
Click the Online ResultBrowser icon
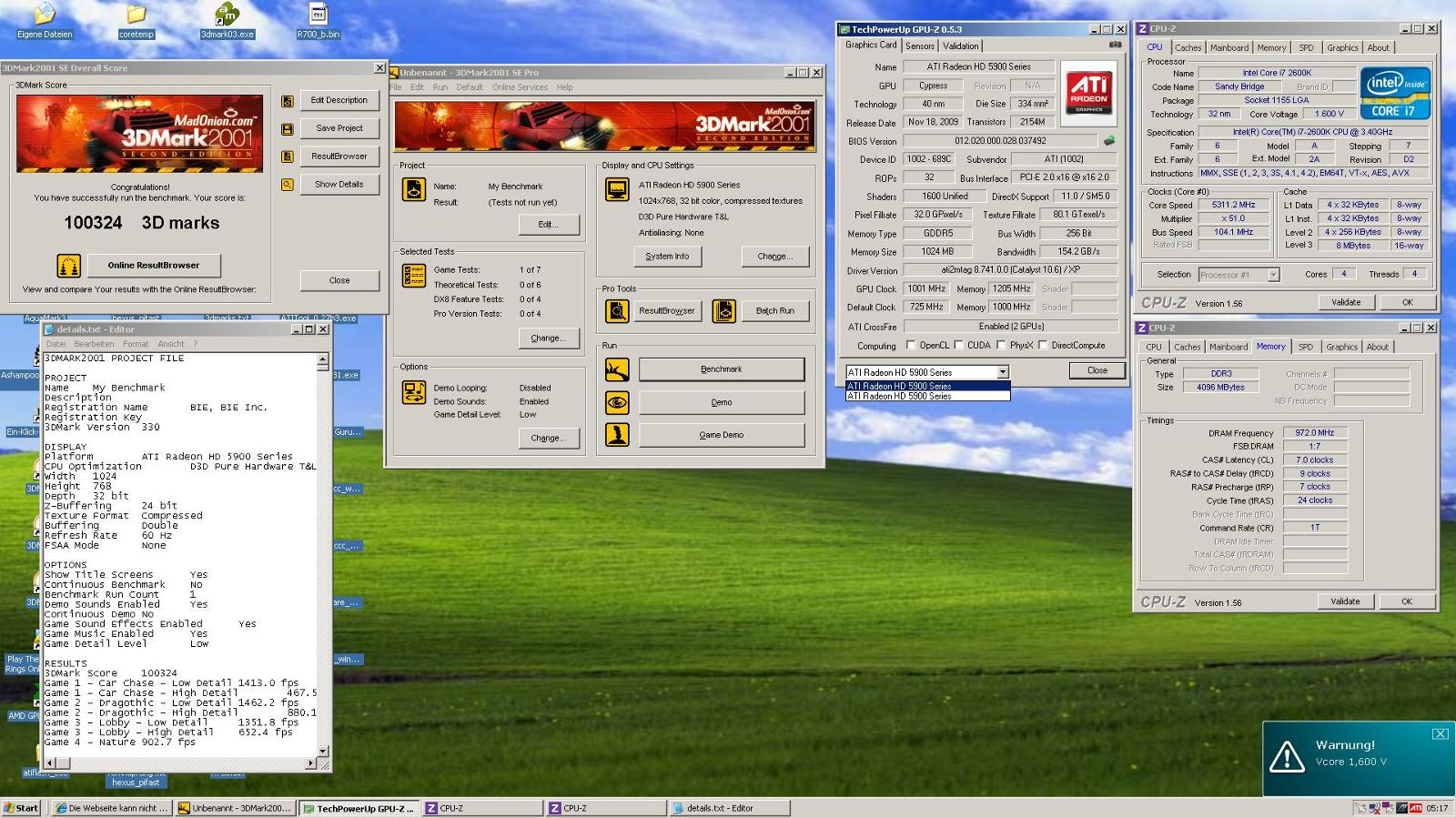(x=69, y=266)
